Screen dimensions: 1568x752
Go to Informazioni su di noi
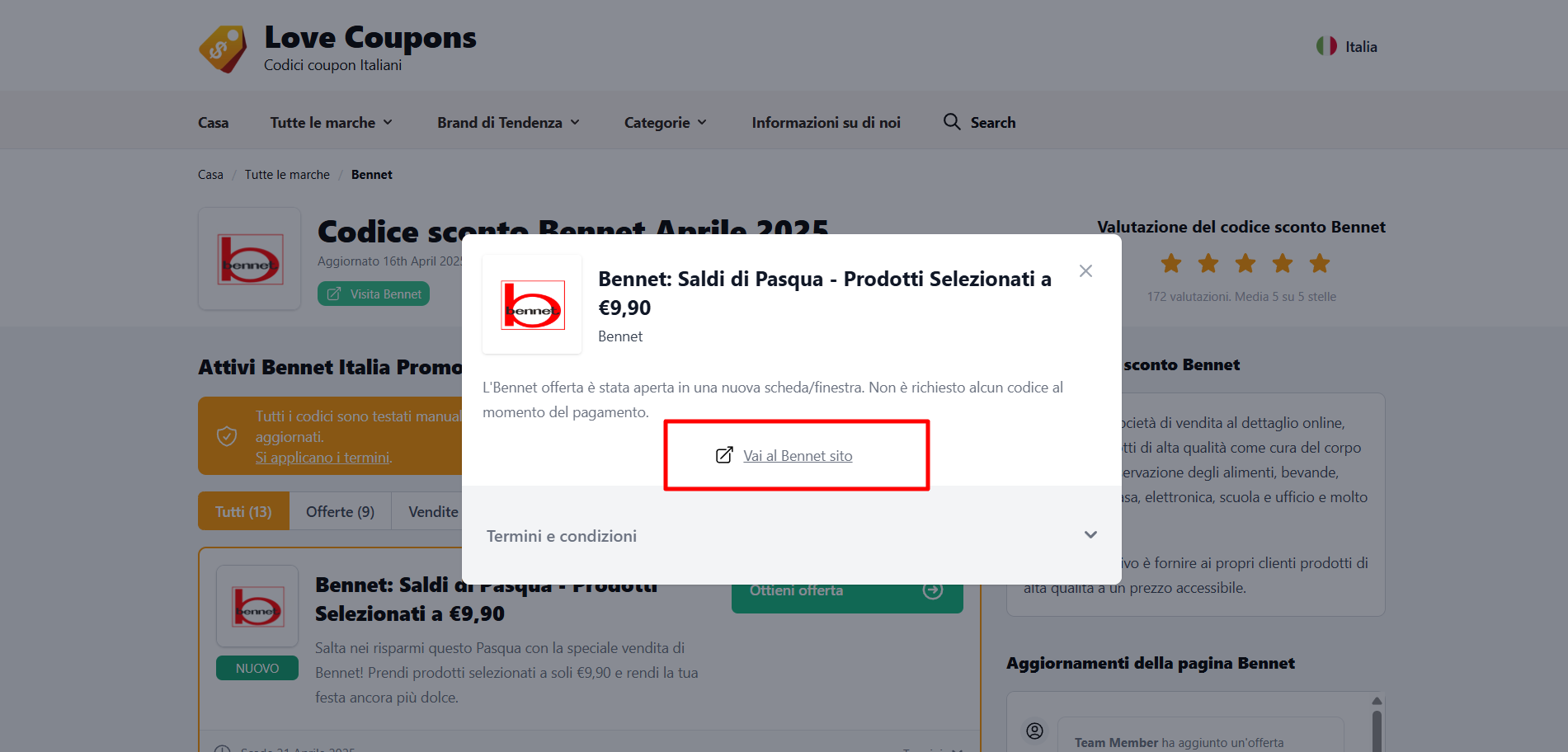coord(826,123)
